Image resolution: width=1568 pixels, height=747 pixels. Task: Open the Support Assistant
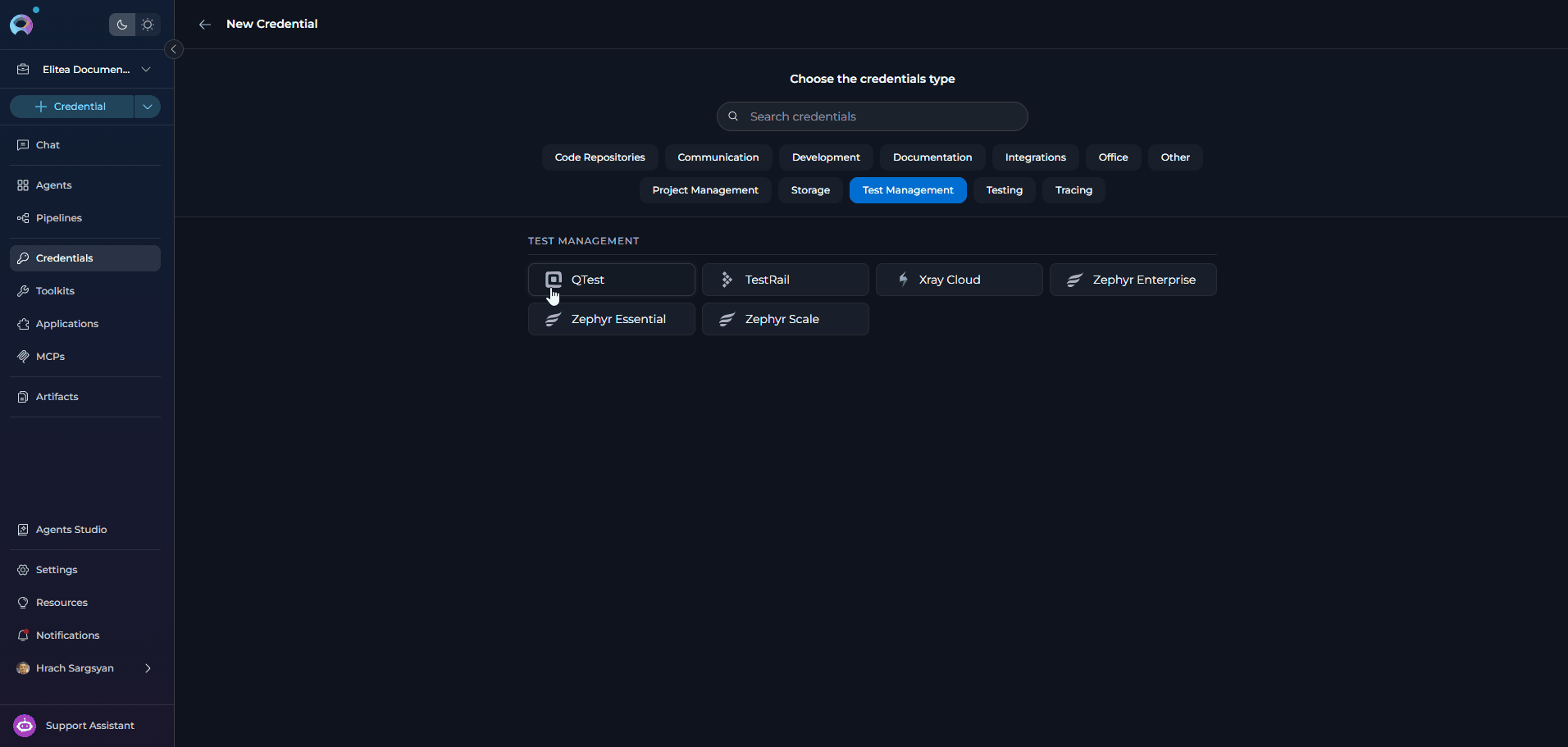tap(87, 726)
